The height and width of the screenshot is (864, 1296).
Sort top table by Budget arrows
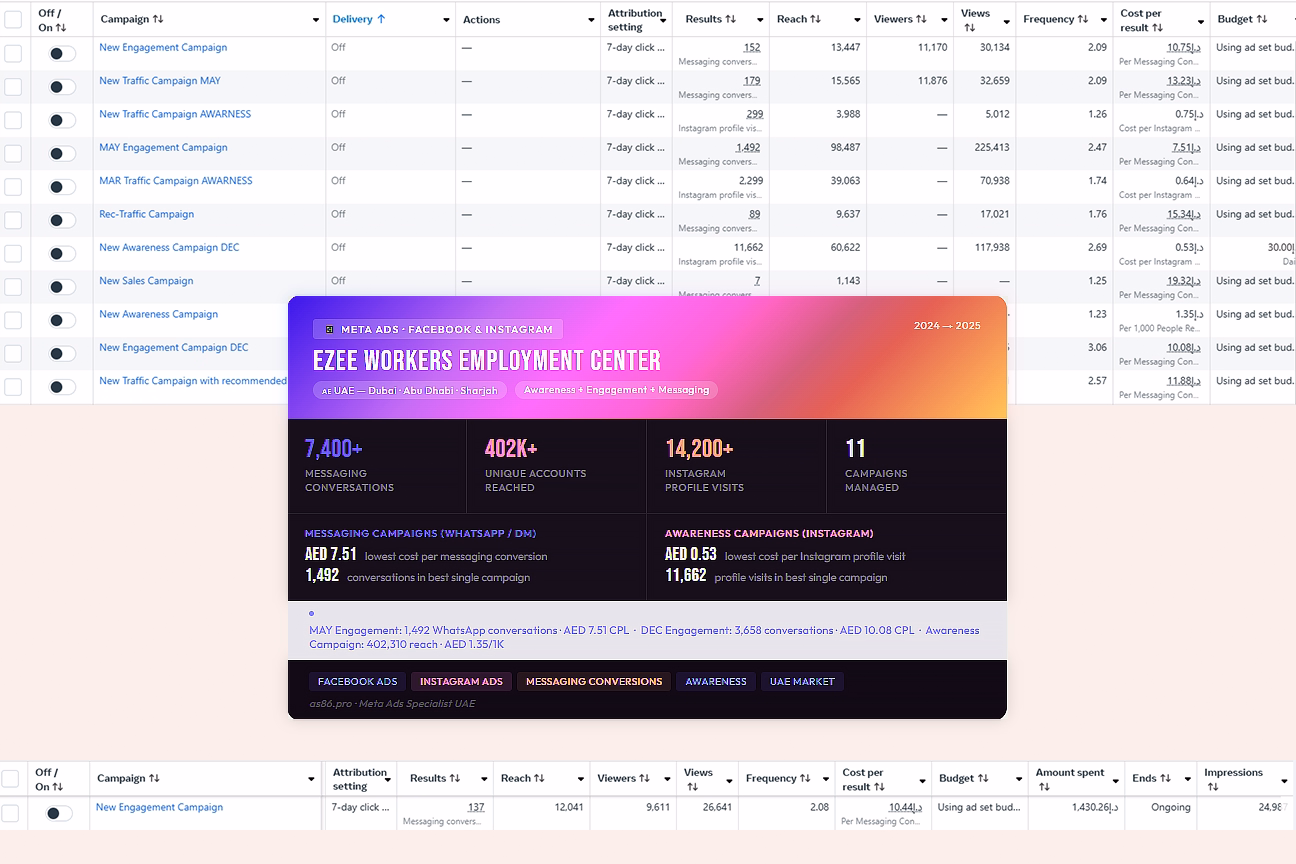point(1261,19)
